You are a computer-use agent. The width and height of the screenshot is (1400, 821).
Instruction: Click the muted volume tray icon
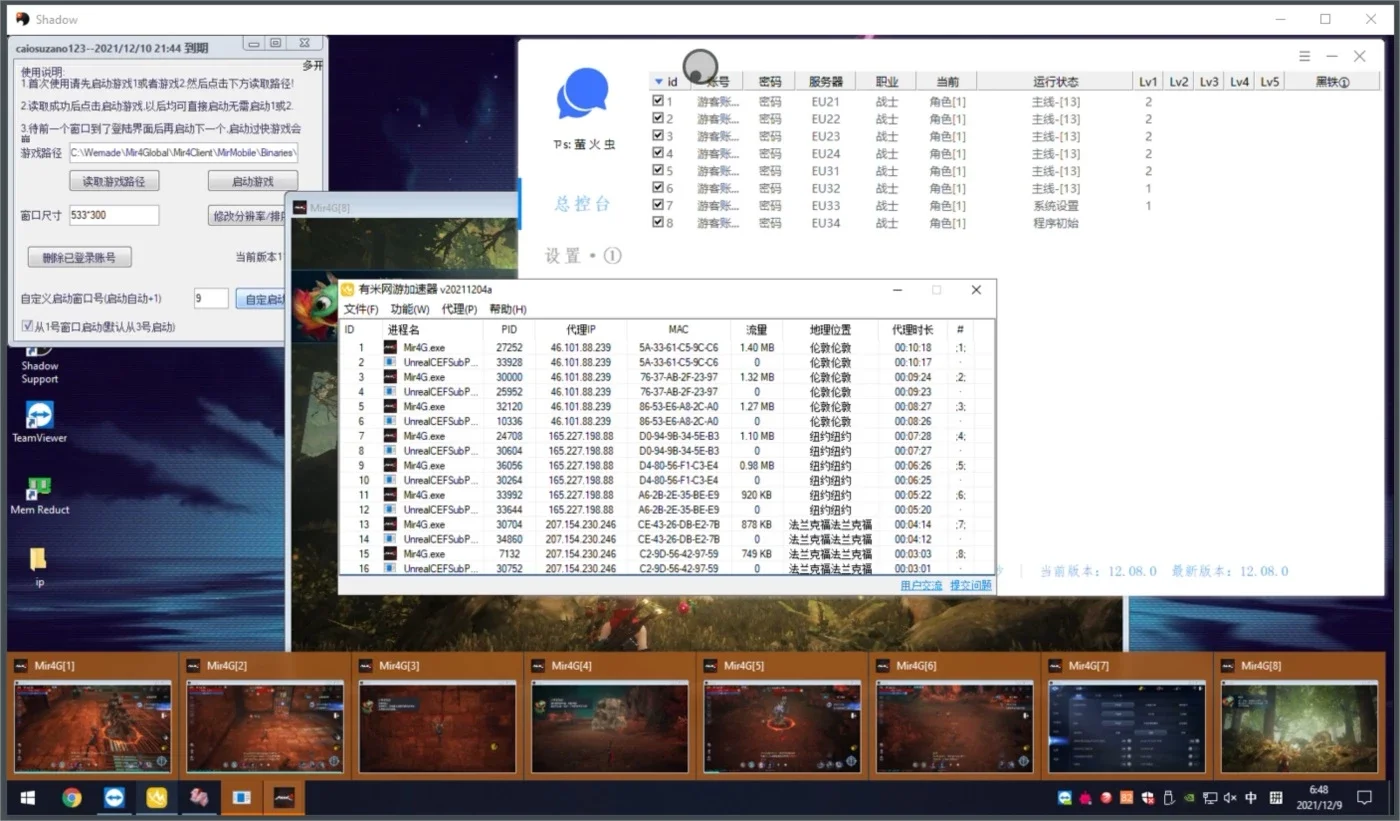(1230, 797)
